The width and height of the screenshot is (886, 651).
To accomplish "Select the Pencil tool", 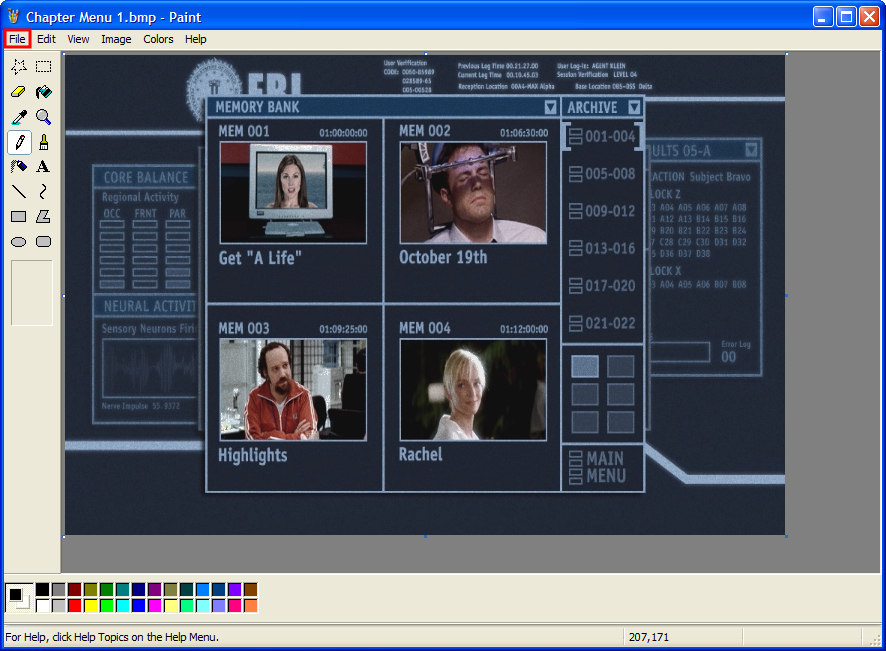I will coord(19,142).
